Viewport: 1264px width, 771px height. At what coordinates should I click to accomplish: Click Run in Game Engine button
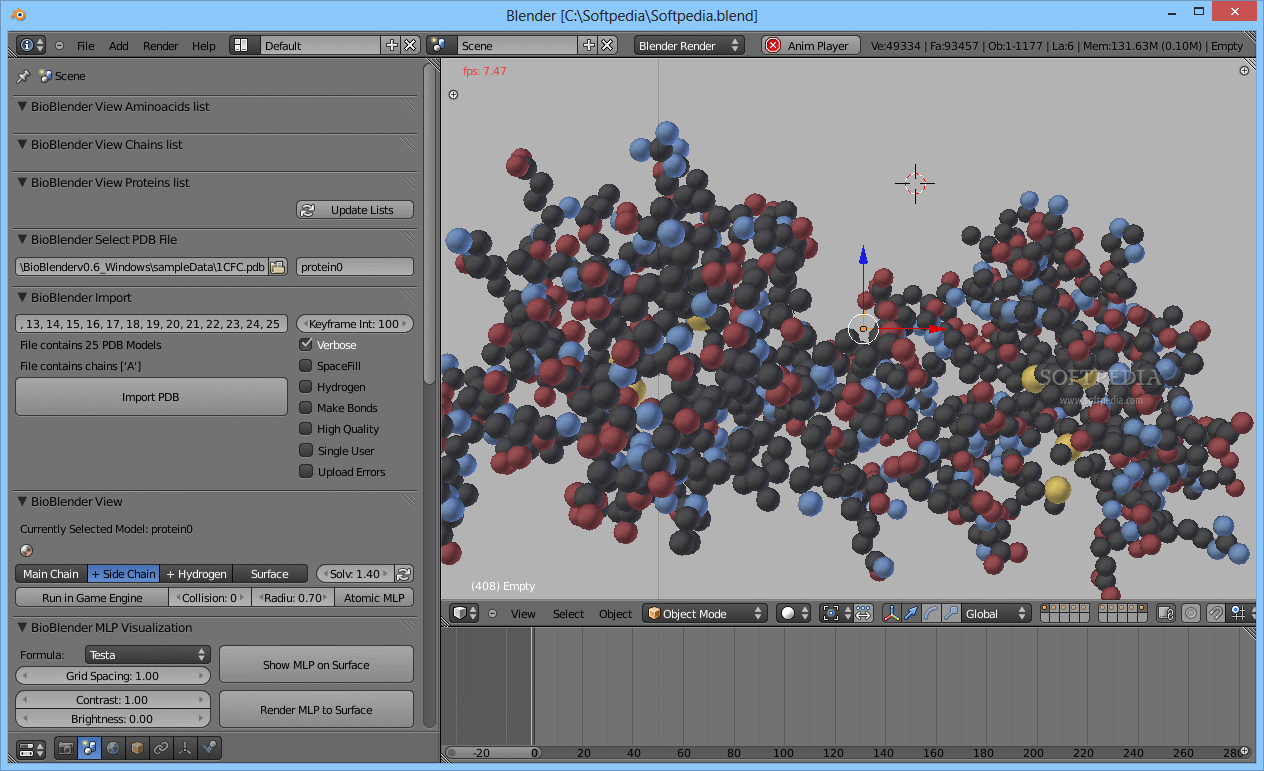(x=92, y=598)
